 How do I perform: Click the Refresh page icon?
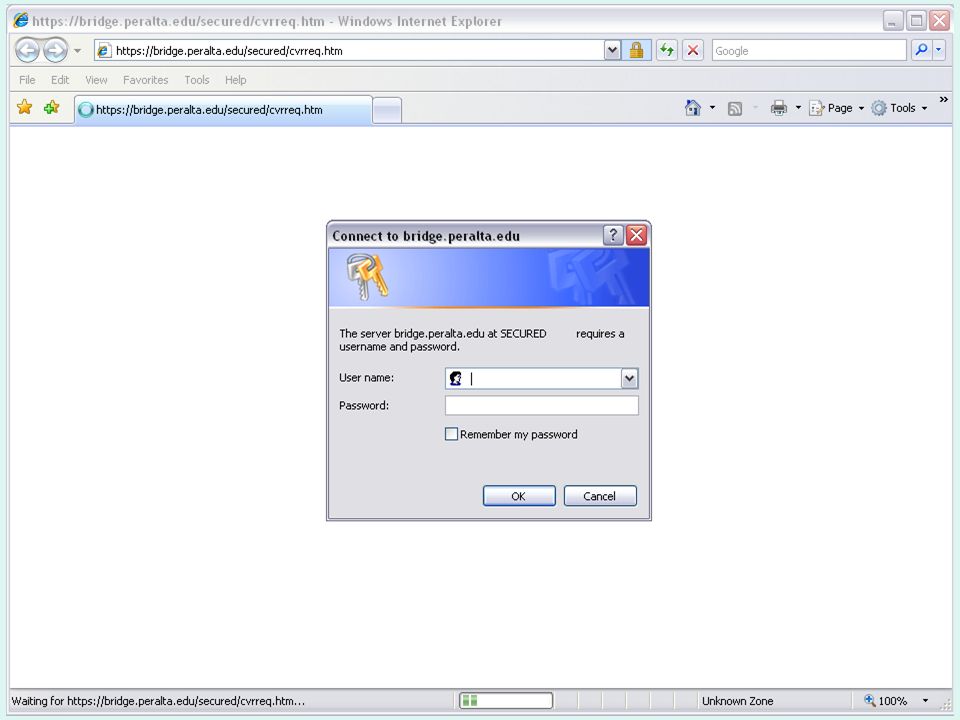pos(667,51)
